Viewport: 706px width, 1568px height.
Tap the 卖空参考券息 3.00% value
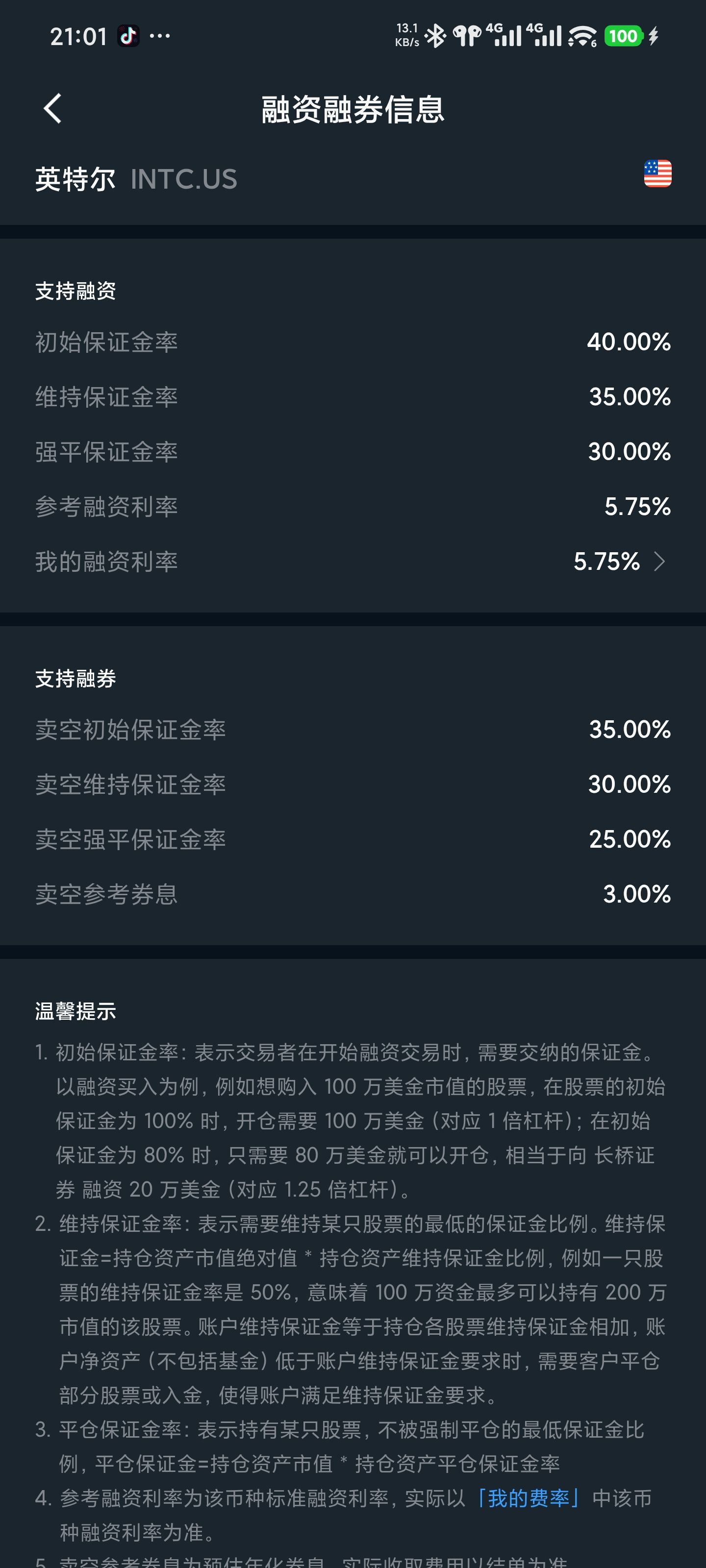coord(636,894)
